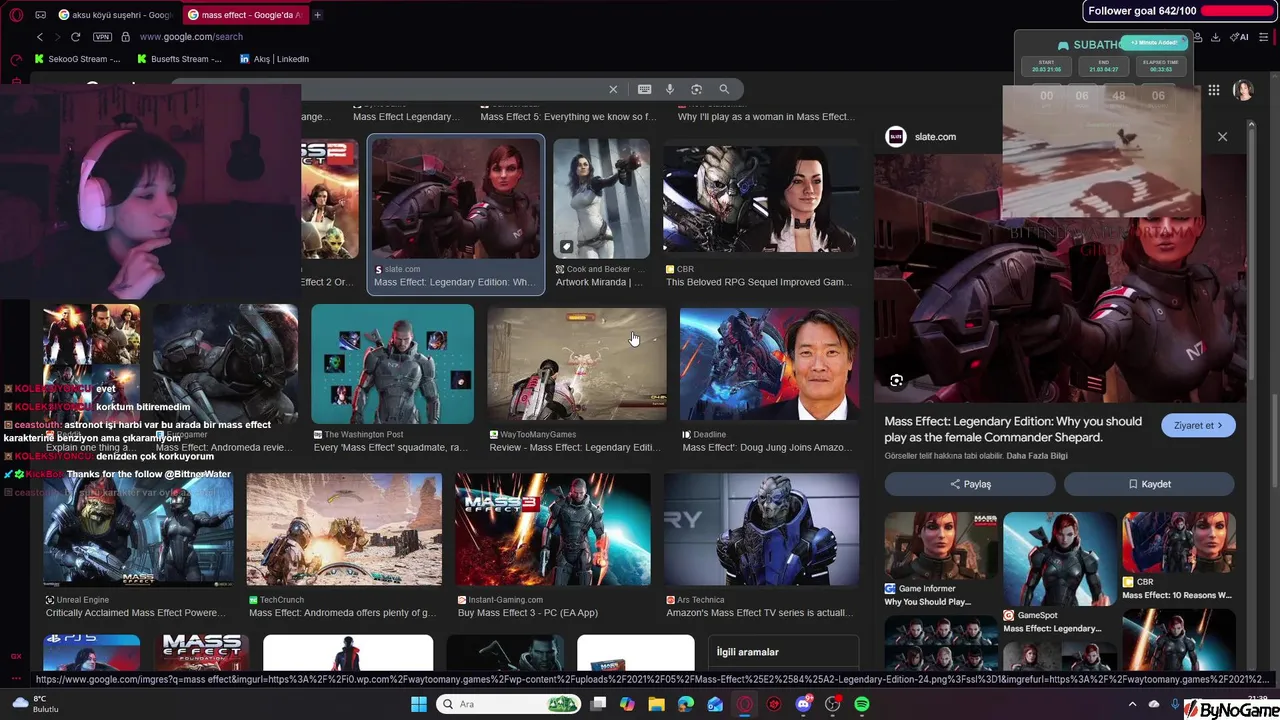Open the on-screen keyboard input tool
1280x720 pixels.
pyautogui.click(x=645, y=89)
